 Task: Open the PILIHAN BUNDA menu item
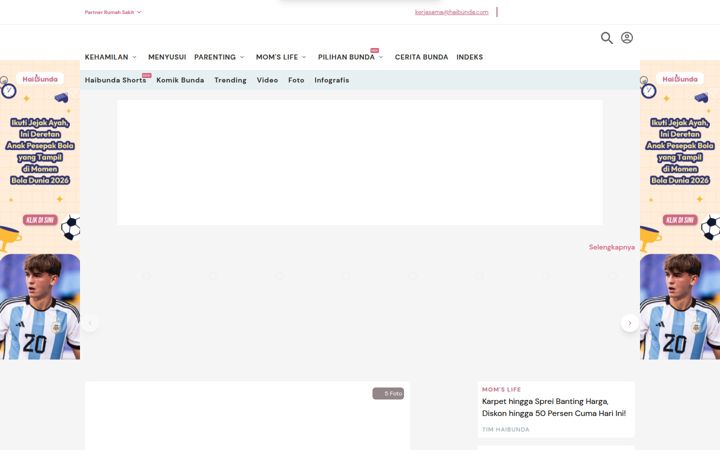click(x=346, y=57)
